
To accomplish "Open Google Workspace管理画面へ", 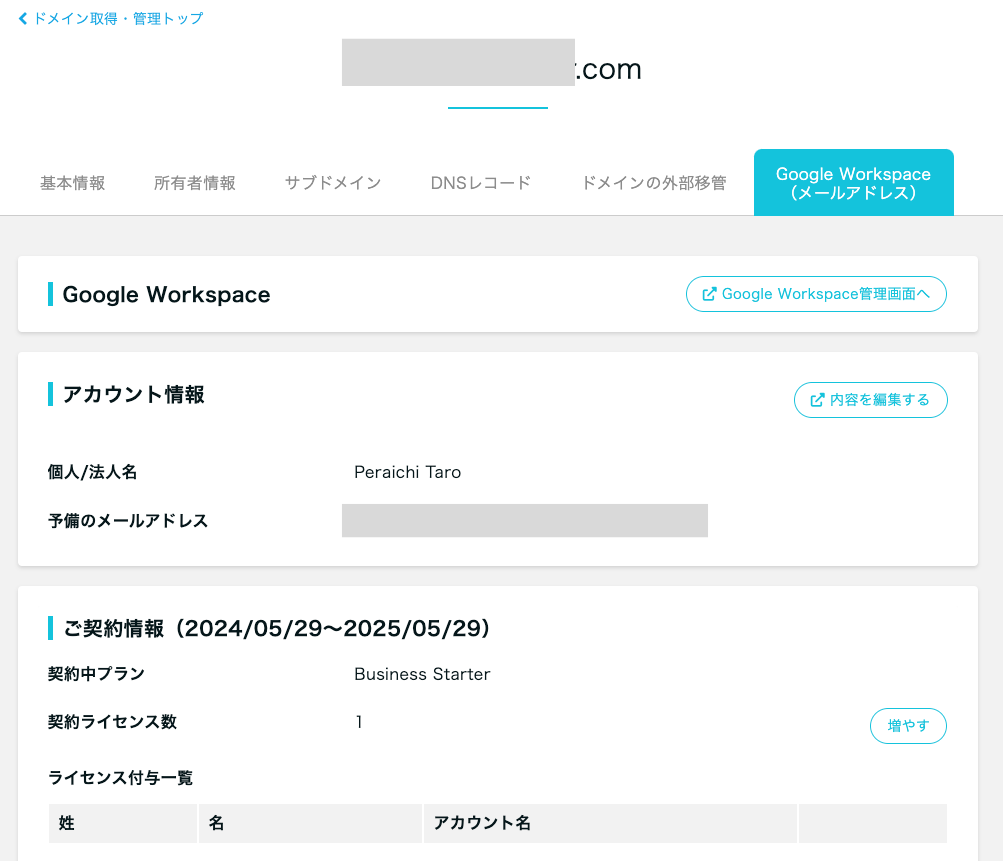I will pos(816,294).
